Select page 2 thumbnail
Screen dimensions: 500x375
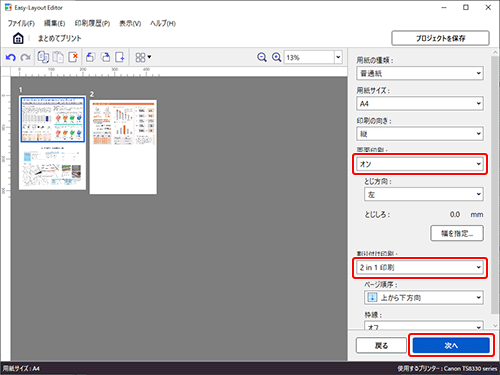tap(123, 147)
